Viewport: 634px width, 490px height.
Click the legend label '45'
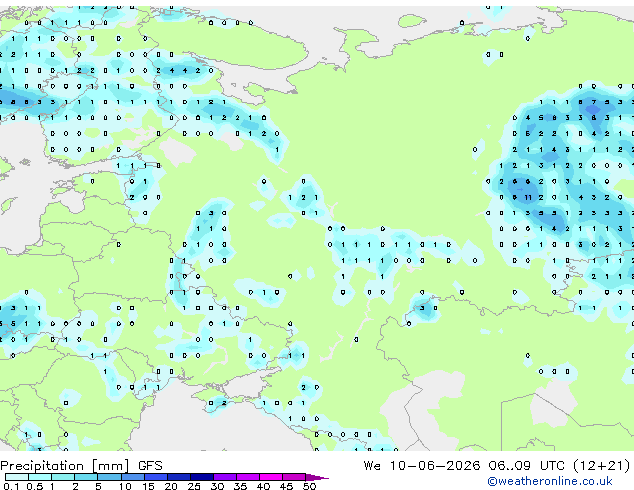[286, 486]
